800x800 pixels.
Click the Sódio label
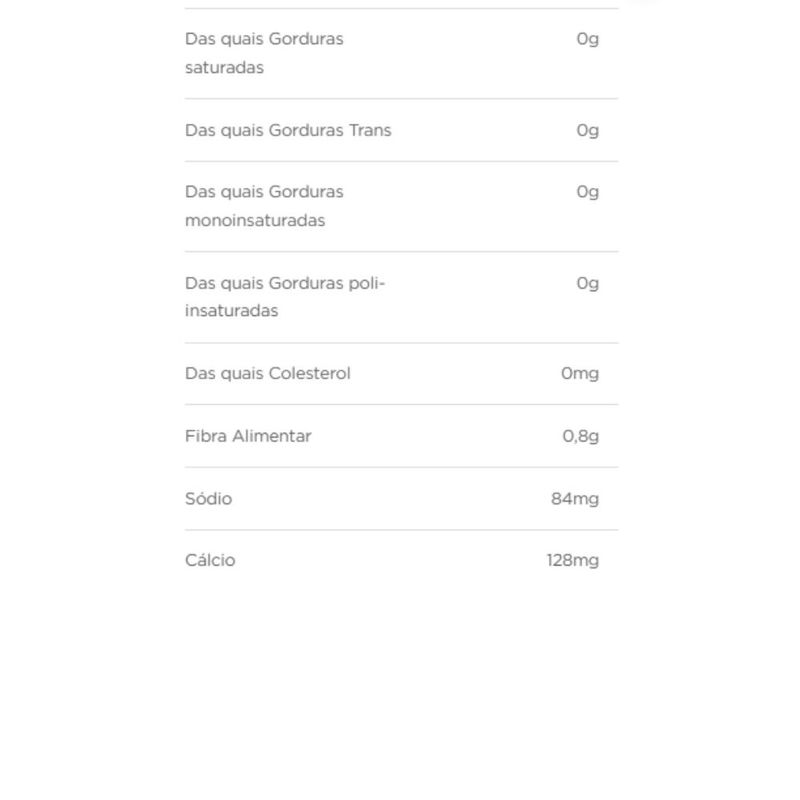(208, 498)
